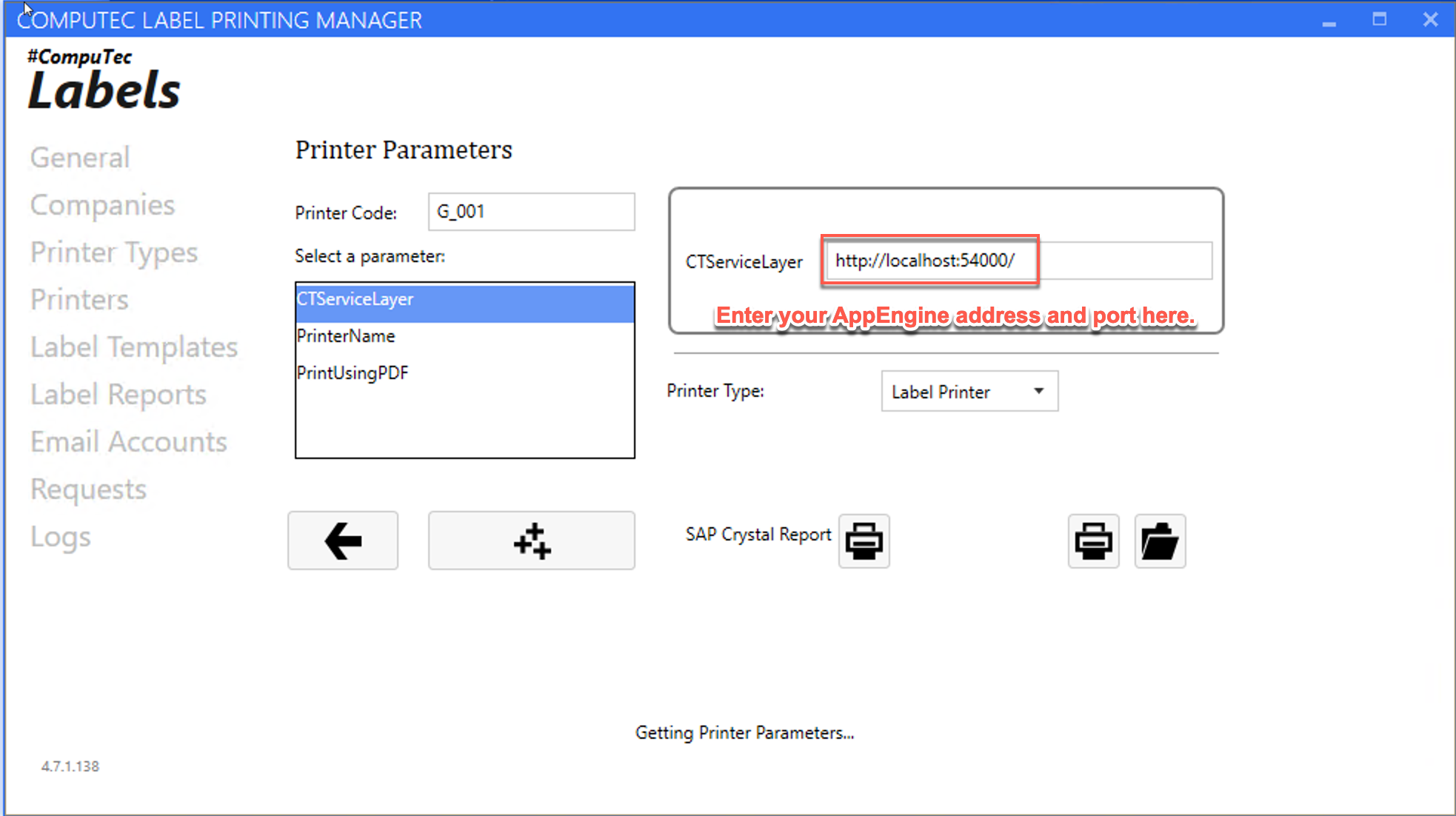Expand the Printer Type dropdown arrow
The width and height of the screenshot is (1456, 816).
1038,391
